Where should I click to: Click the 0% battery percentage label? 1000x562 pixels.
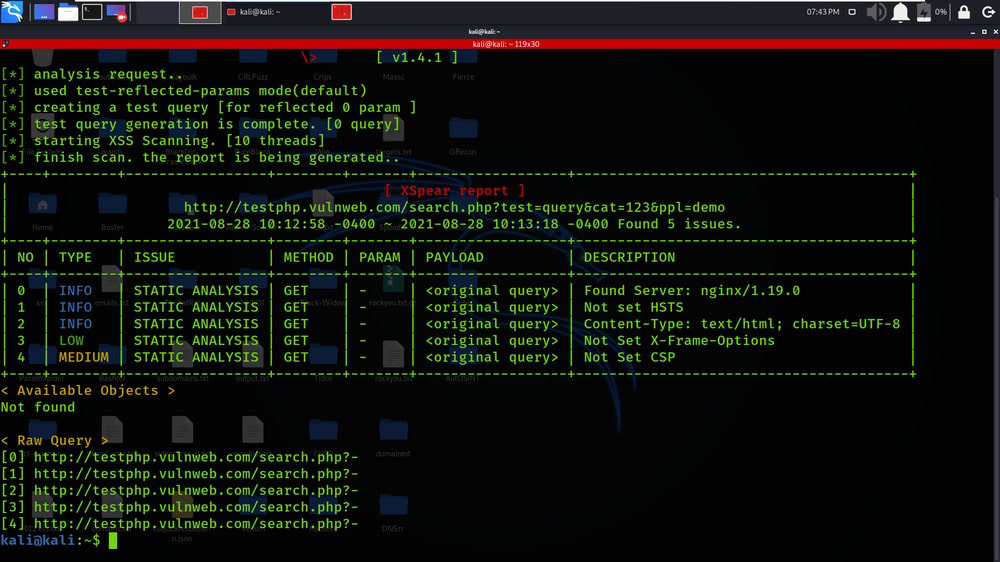click(x=941, y=11)
